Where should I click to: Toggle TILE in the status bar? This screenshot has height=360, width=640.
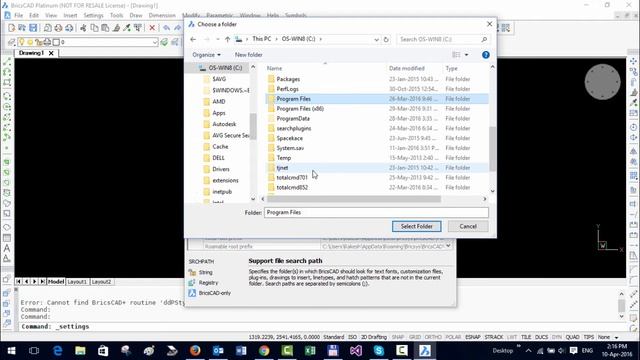[x=526, y=337]
